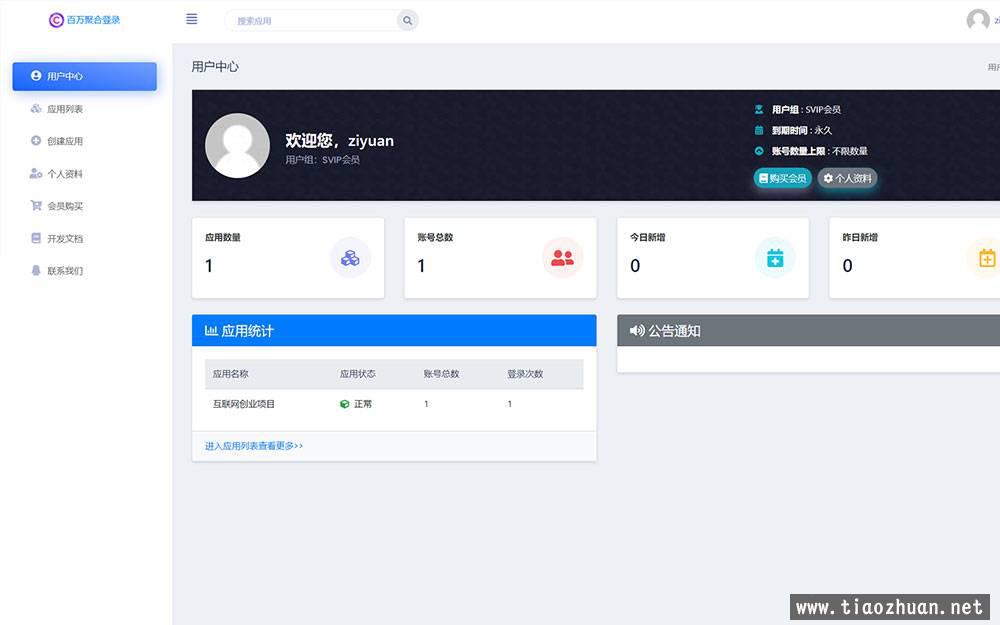Toggle the sidebar hamburger menu icon
Viewport: 1000px width, 625px height.
pos(191,19)
